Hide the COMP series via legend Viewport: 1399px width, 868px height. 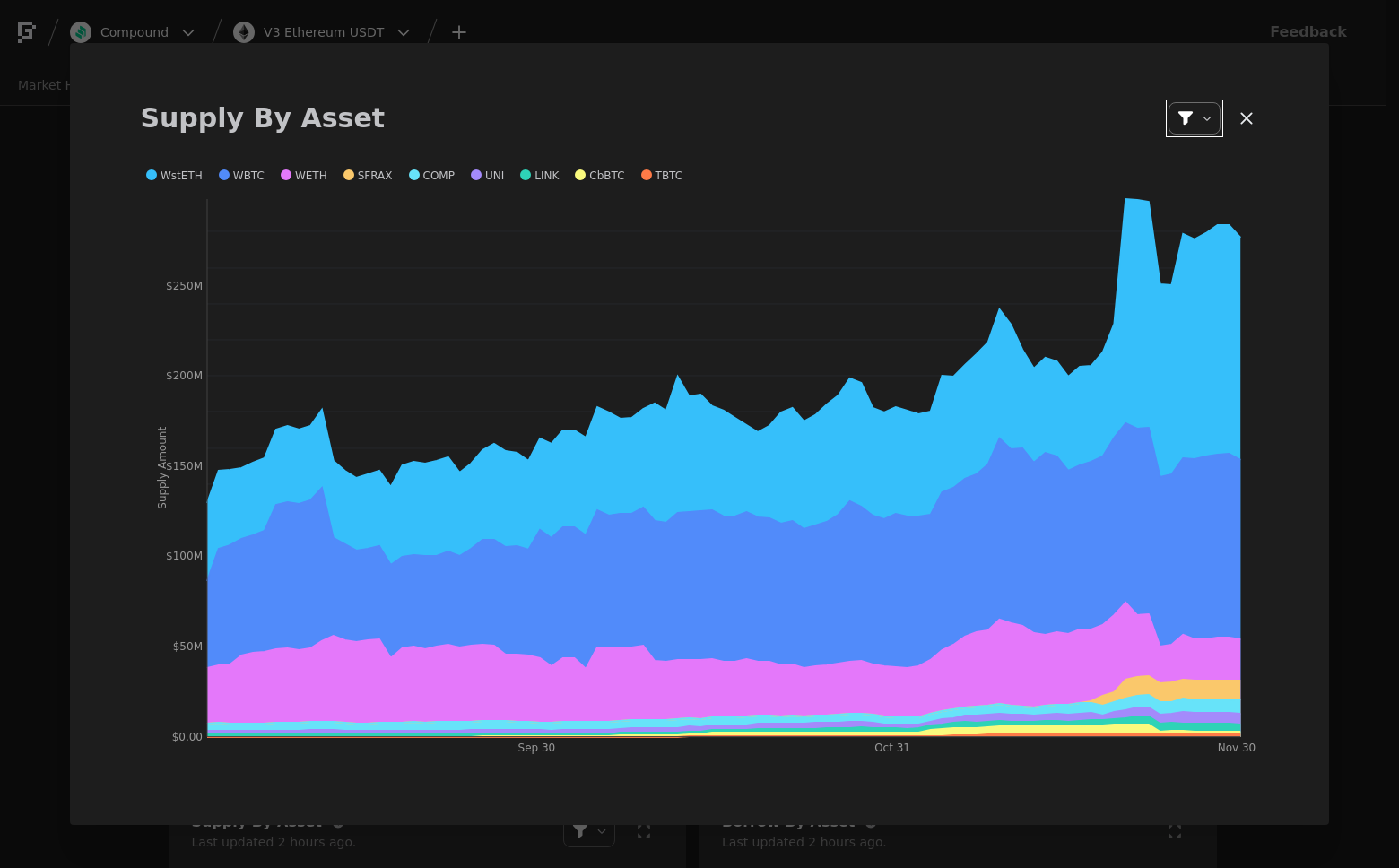[x=431, y=176]
